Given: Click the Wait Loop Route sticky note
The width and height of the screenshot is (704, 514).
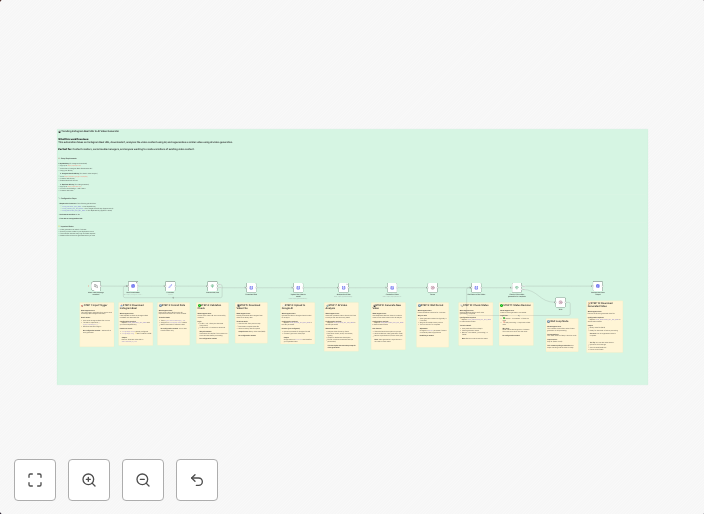Looking at the screenshot, I should click(562, 335).
